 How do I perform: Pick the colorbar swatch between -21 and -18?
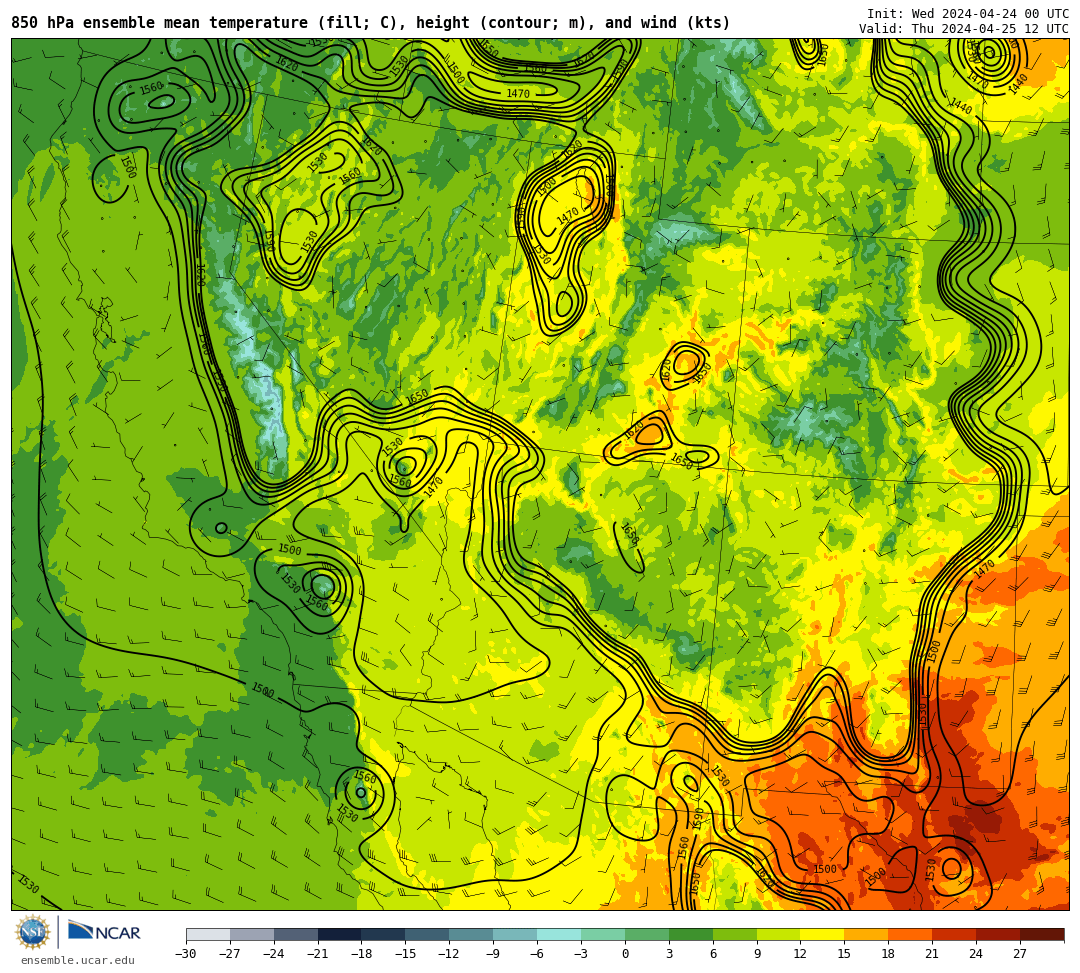[340, 934]
